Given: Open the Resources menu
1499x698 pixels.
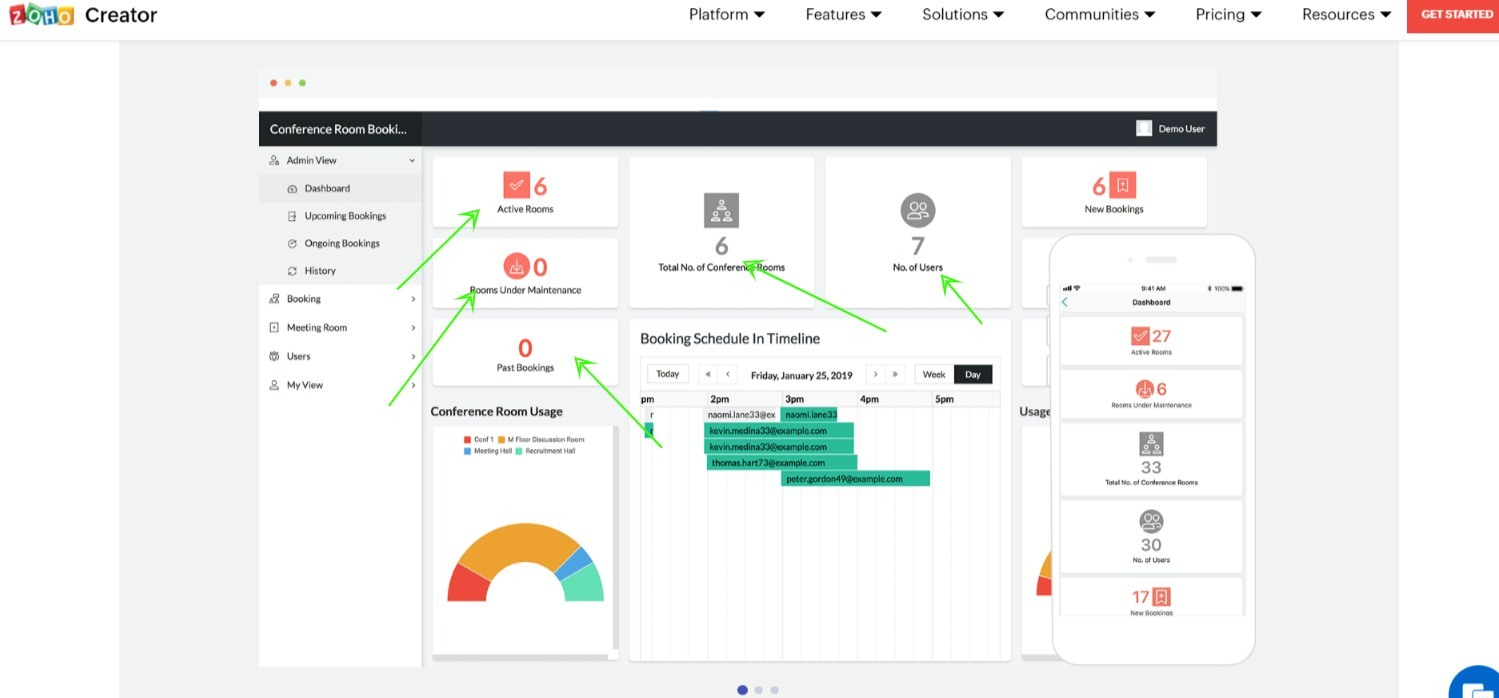Looking at the screenshot, I should (x=1346, y=14).
